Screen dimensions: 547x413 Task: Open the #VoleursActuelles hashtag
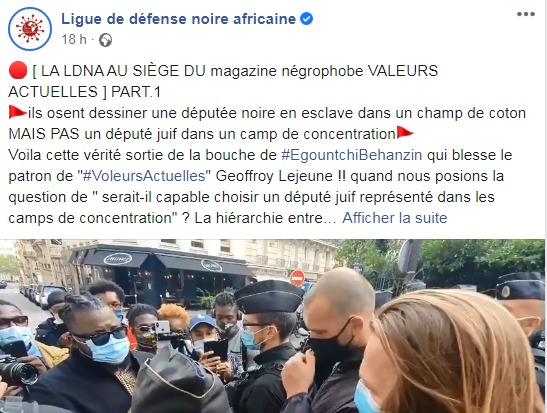(144, 176)
